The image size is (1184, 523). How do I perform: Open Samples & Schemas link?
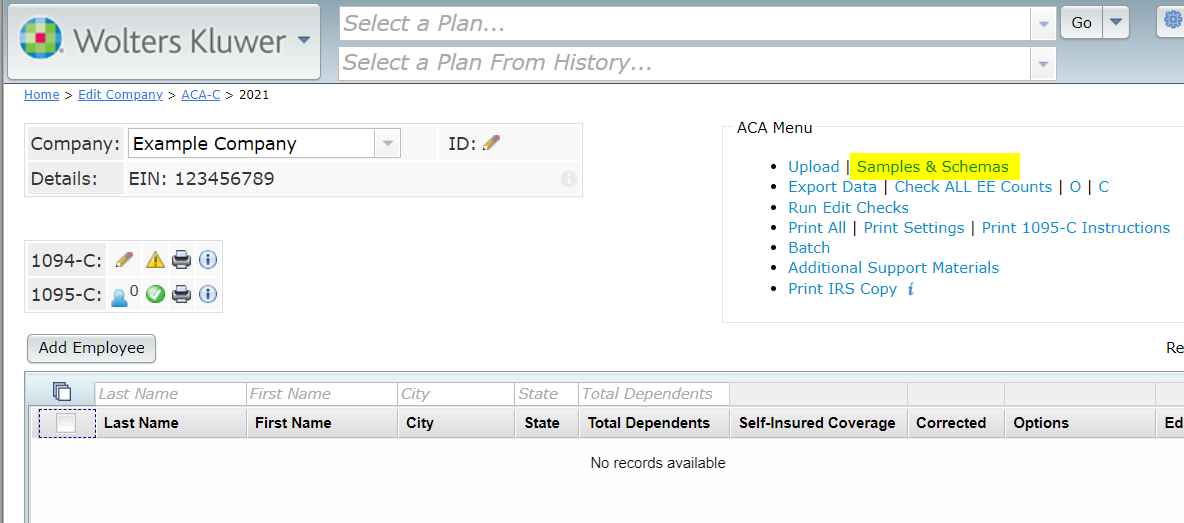coord(933,166)
